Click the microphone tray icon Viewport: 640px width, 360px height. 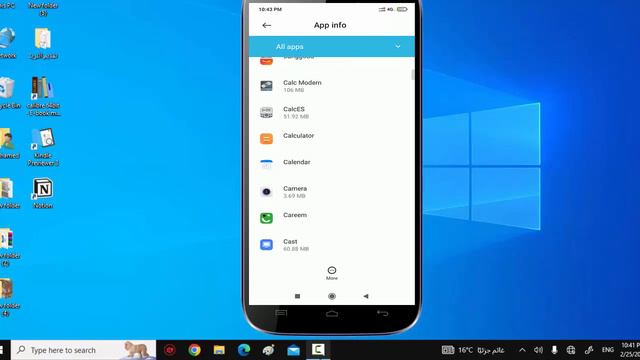tap(554, 350)
